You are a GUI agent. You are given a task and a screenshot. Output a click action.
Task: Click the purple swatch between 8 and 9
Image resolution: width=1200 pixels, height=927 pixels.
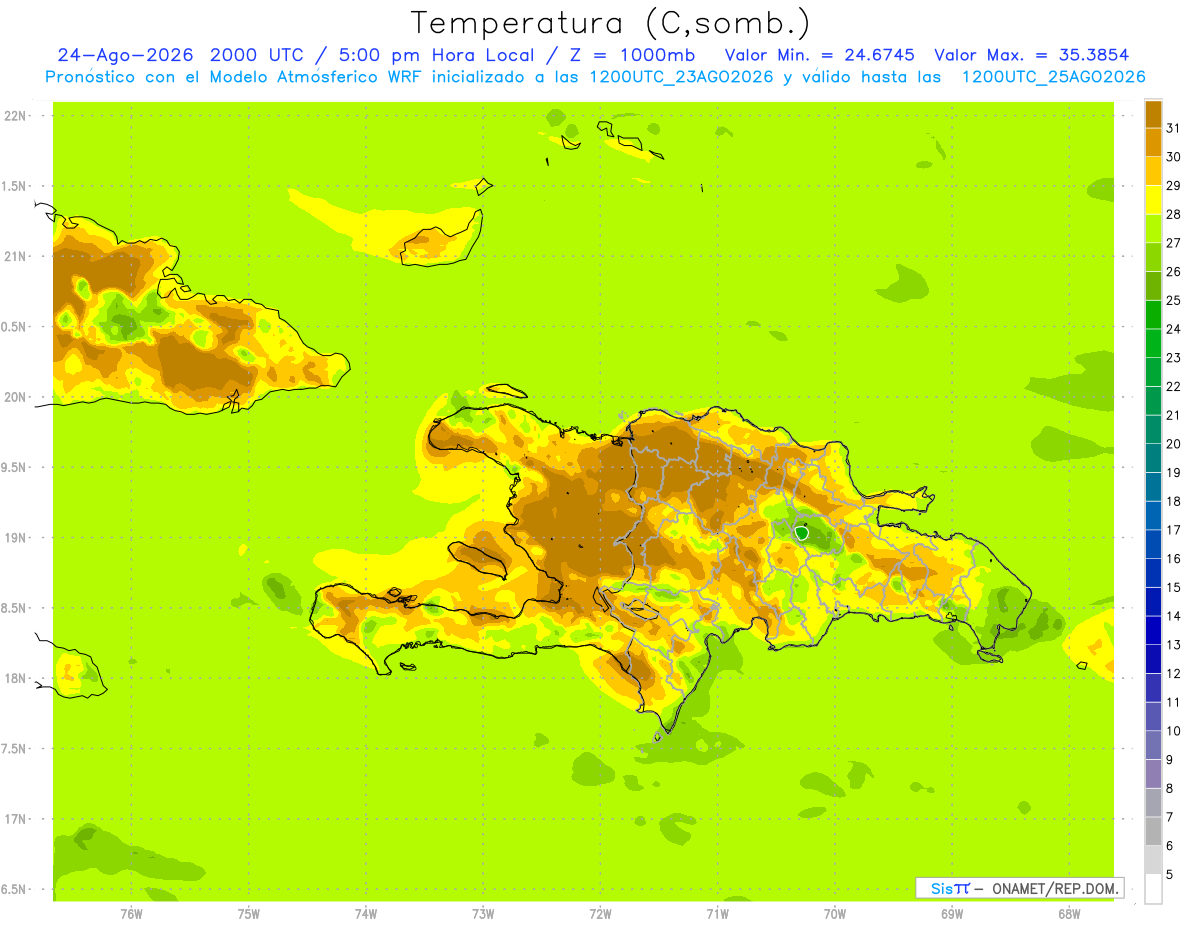tap(1153, 774)
